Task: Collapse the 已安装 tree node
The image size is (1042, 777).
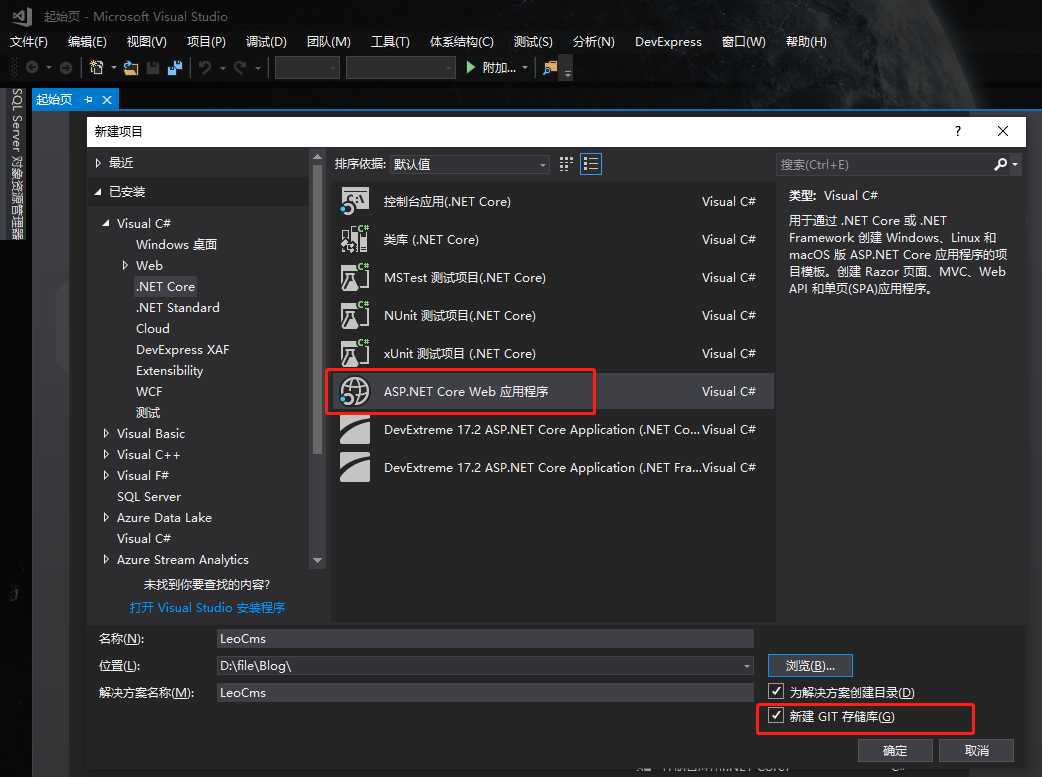Action: pos(98,191)
